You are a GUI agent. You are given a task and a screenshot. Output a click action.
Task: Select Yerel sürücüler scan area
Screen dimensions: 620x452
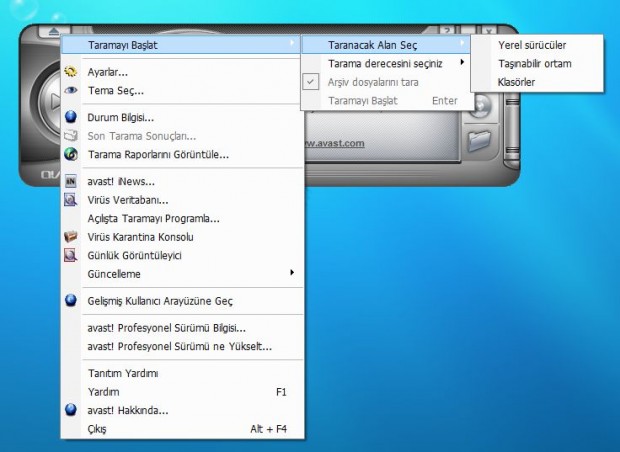coord(537,45)
